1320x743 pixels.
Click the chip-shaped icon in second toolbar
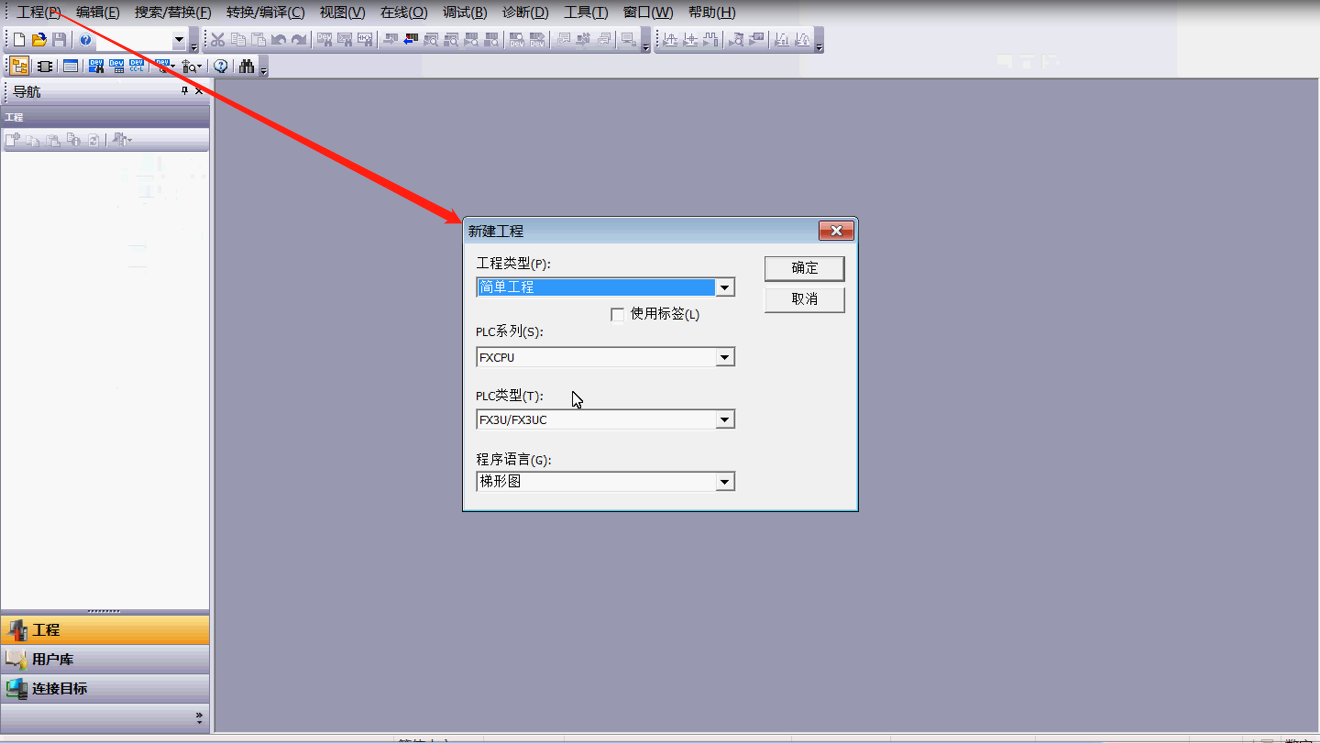coord(44,66)
